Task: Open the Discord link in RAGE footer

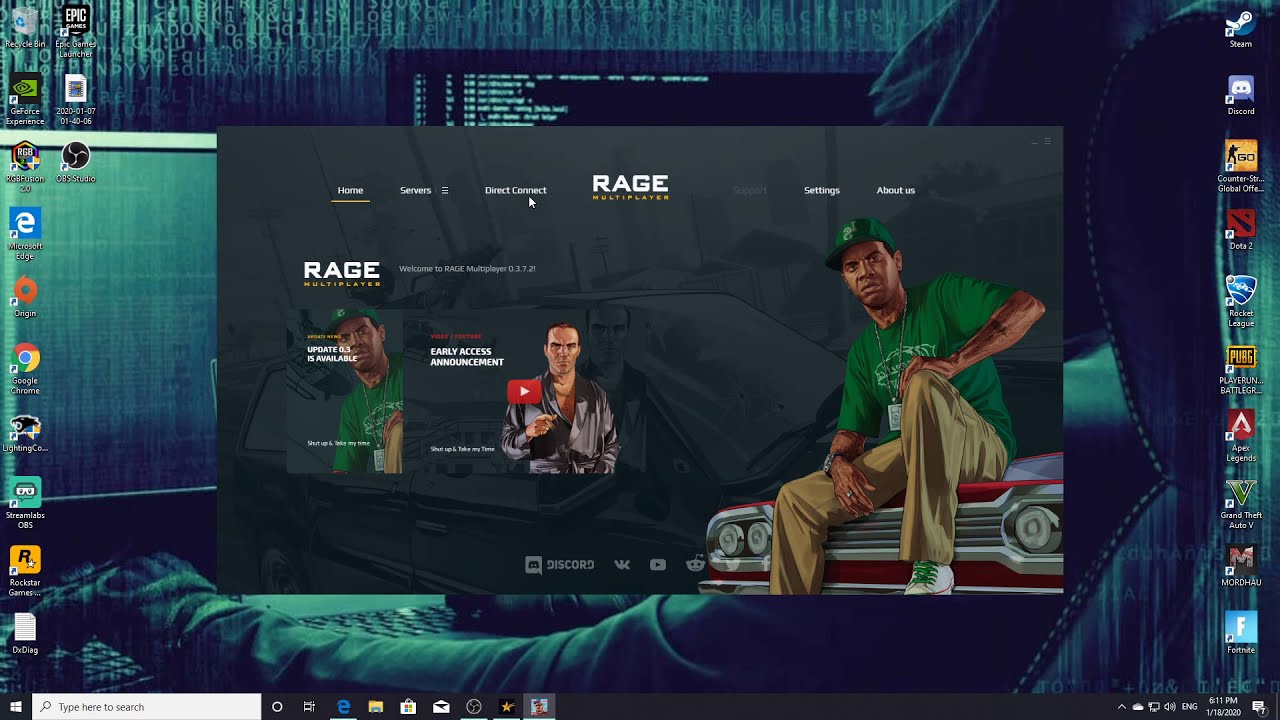Action: 560,565
